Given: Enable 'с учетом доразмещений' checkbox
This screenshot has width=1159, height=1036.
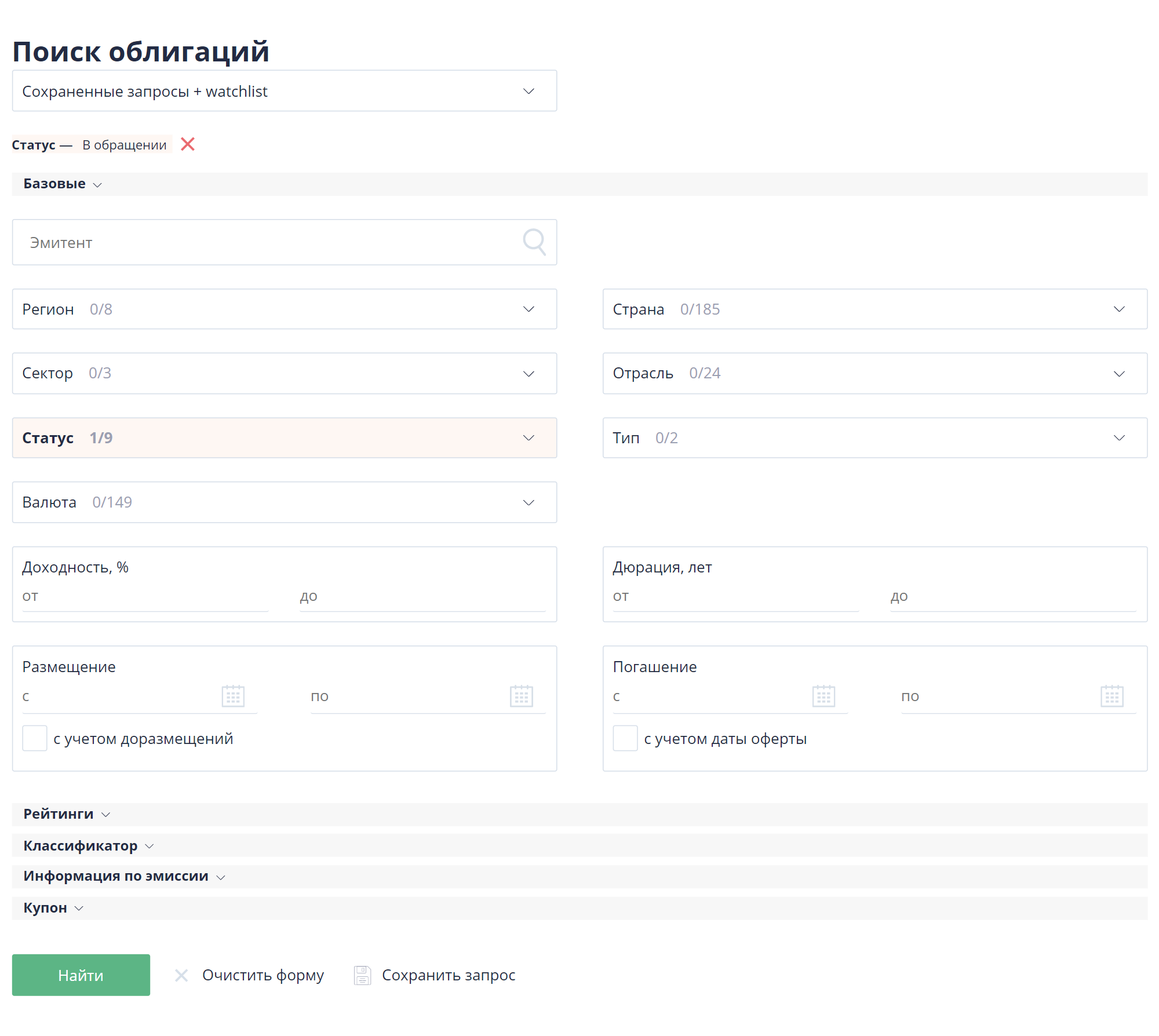Looking at the screenshot, I should (35, 739).
